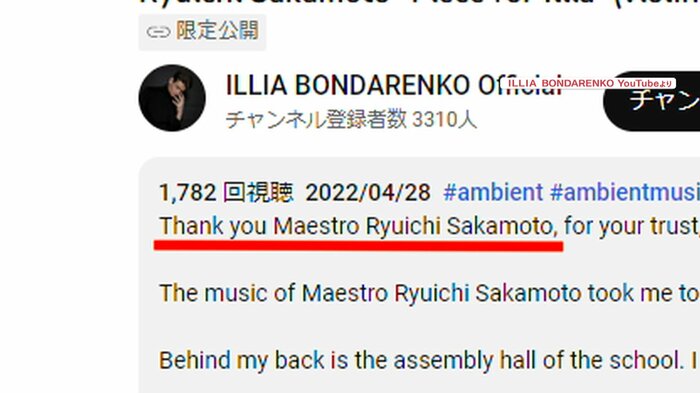
Task: Click the red underline below Ryuichi Sakamoto
Action: pos(358,246)
